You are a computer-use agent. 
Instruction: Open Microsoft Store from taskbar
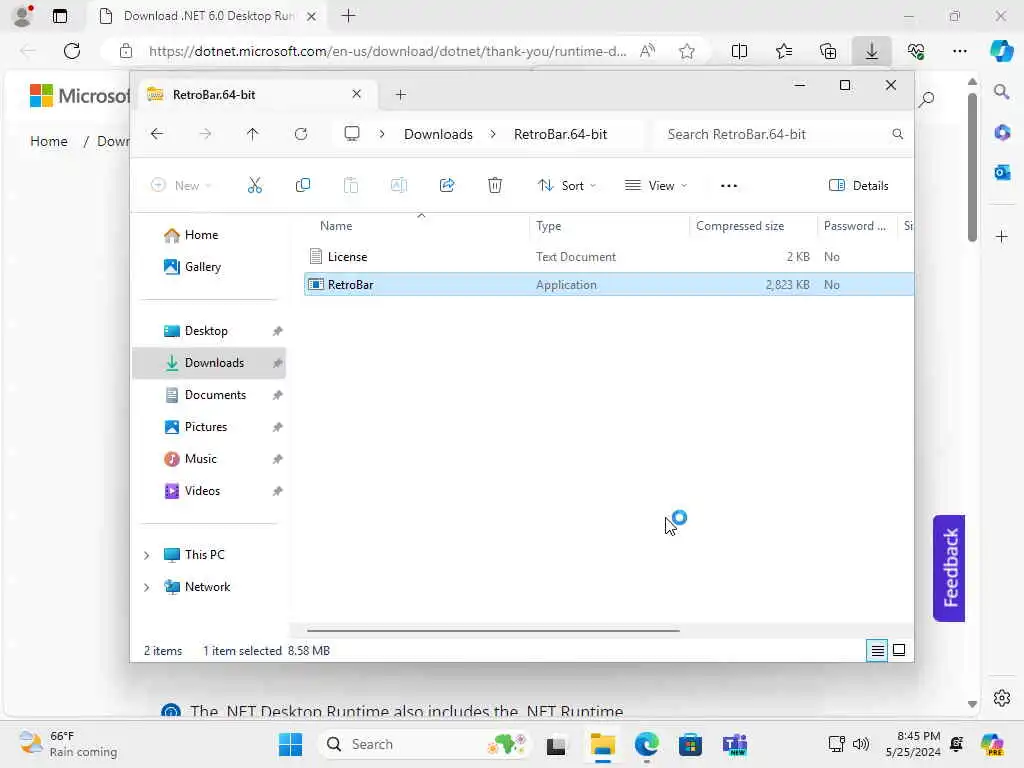tap(690, 744)
